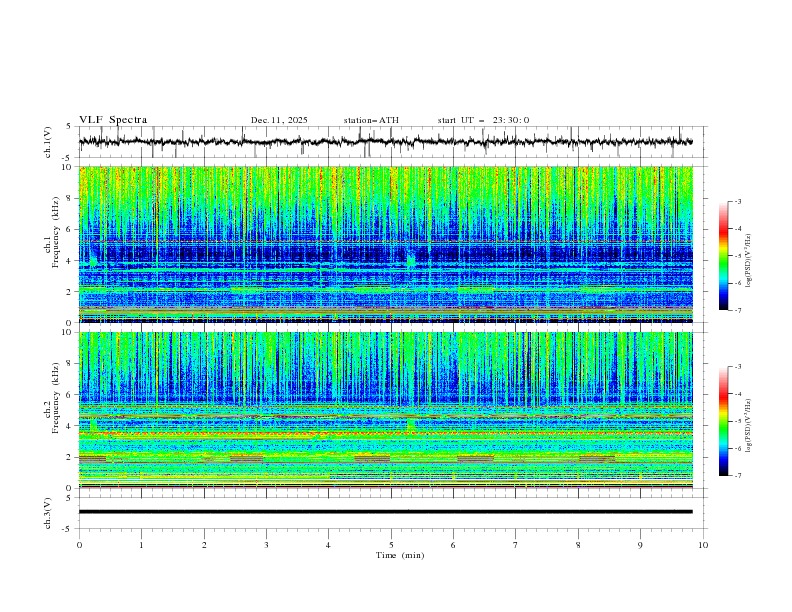Click the "Time (min)" axis label
The width and height of the screenshot is (792, 612).
tap(400, 555)
